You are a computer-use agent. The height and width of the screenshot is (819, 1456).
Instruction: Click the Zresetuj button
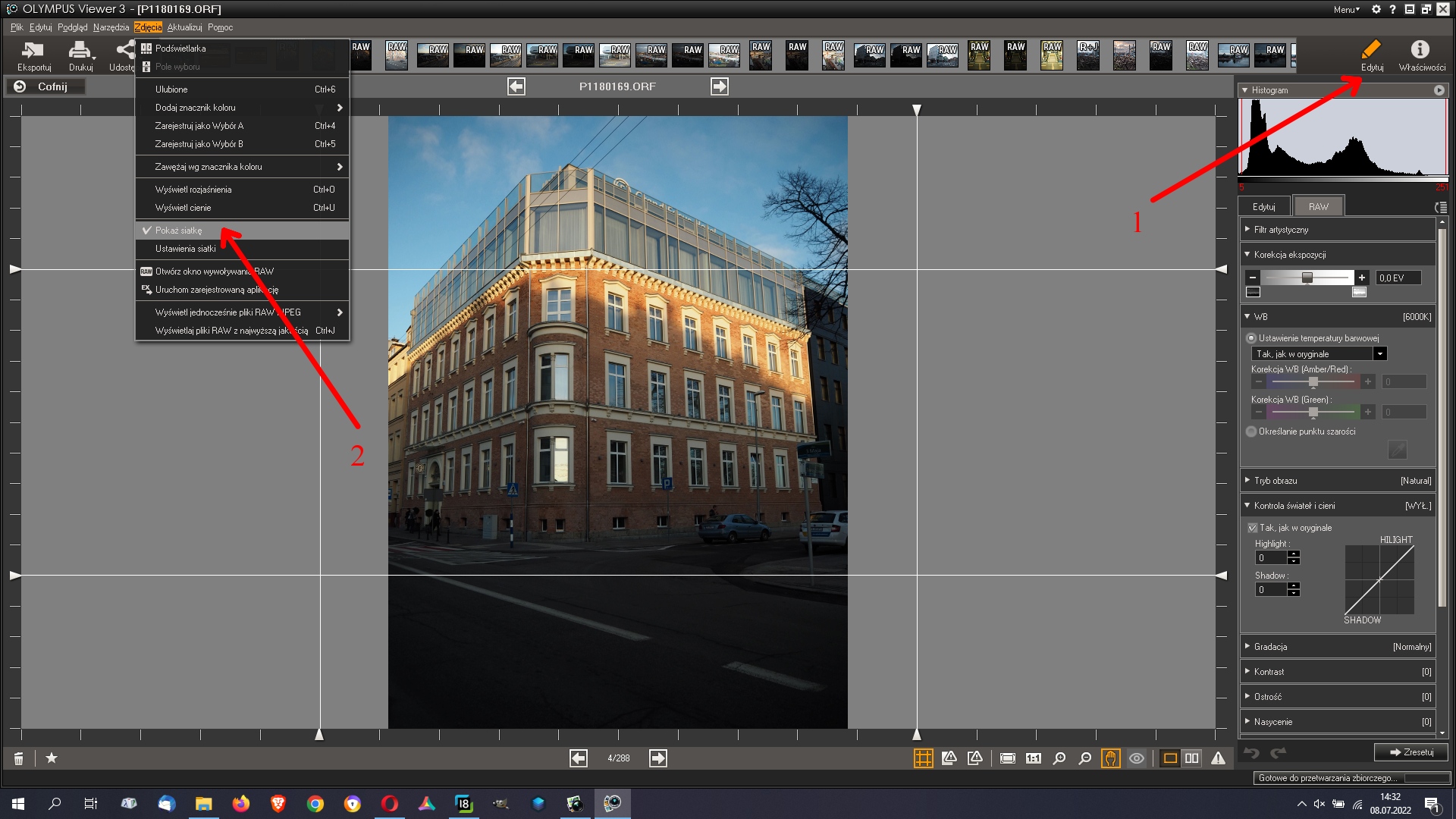1410,752
